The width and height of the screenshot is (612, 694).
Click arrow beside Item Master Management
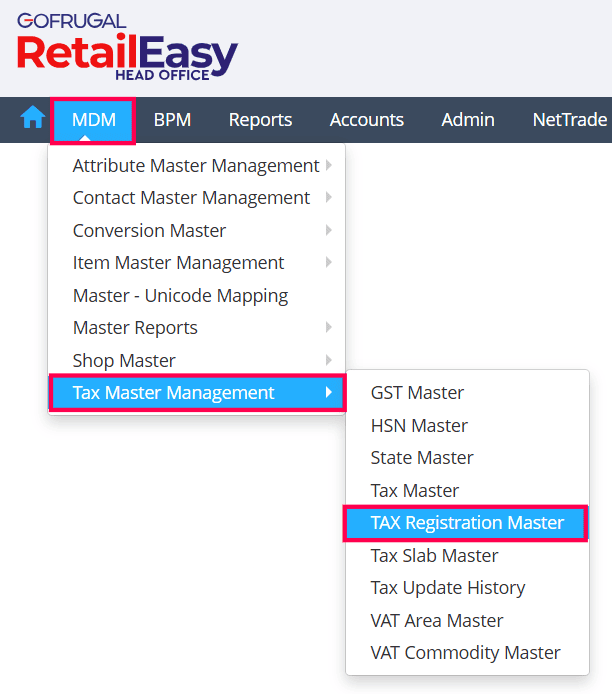click(328, 262)
